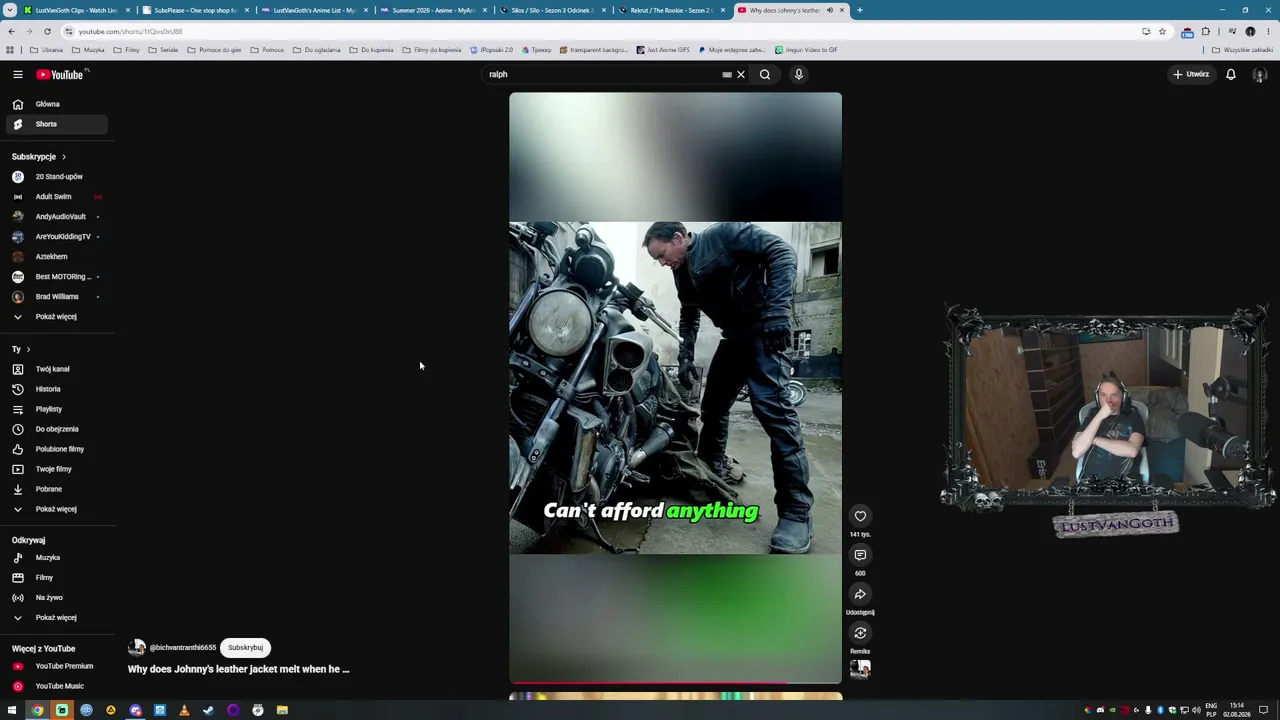Viewport: 1280px width, 720px height.
Task: Pause the playing Short video
Action: (x=675, y=388)
